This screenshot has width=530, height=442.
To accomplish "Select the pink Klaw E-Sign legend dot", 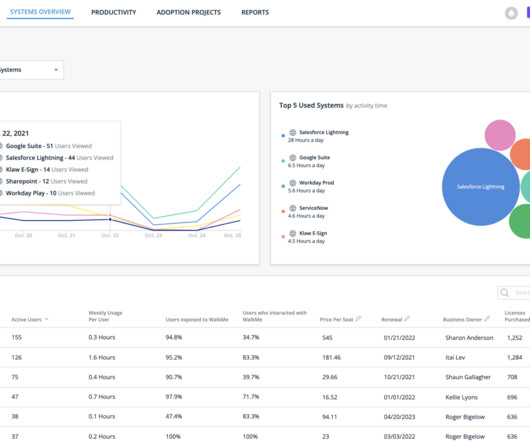I will 283,237.
